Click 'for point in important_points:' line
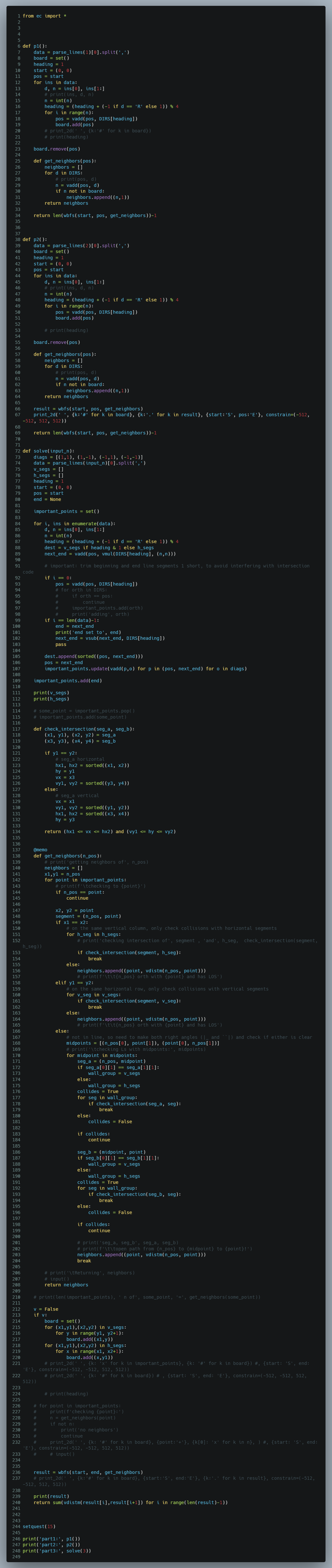 coord(85,880)
